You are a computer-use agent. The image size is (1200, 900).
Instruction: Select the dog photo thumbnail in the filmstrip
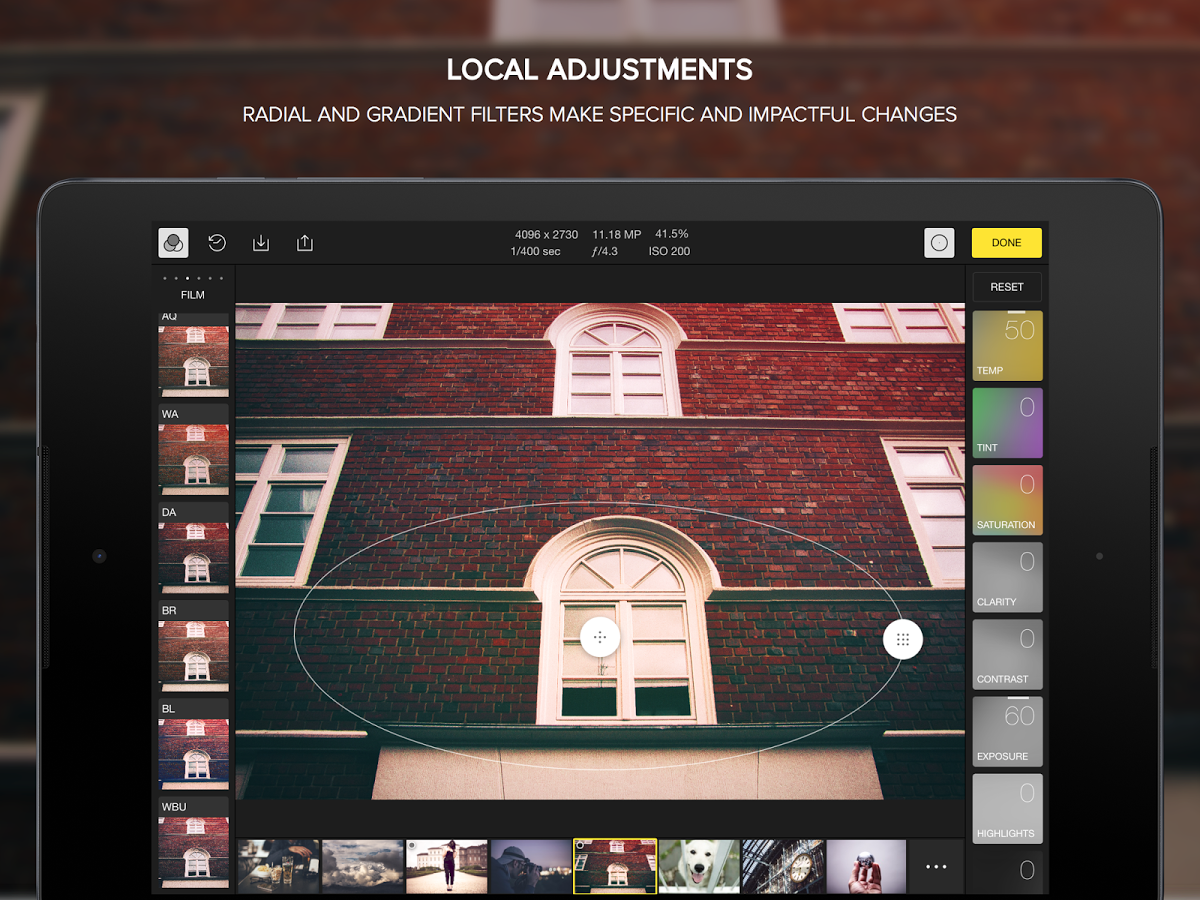pos(698,866)
